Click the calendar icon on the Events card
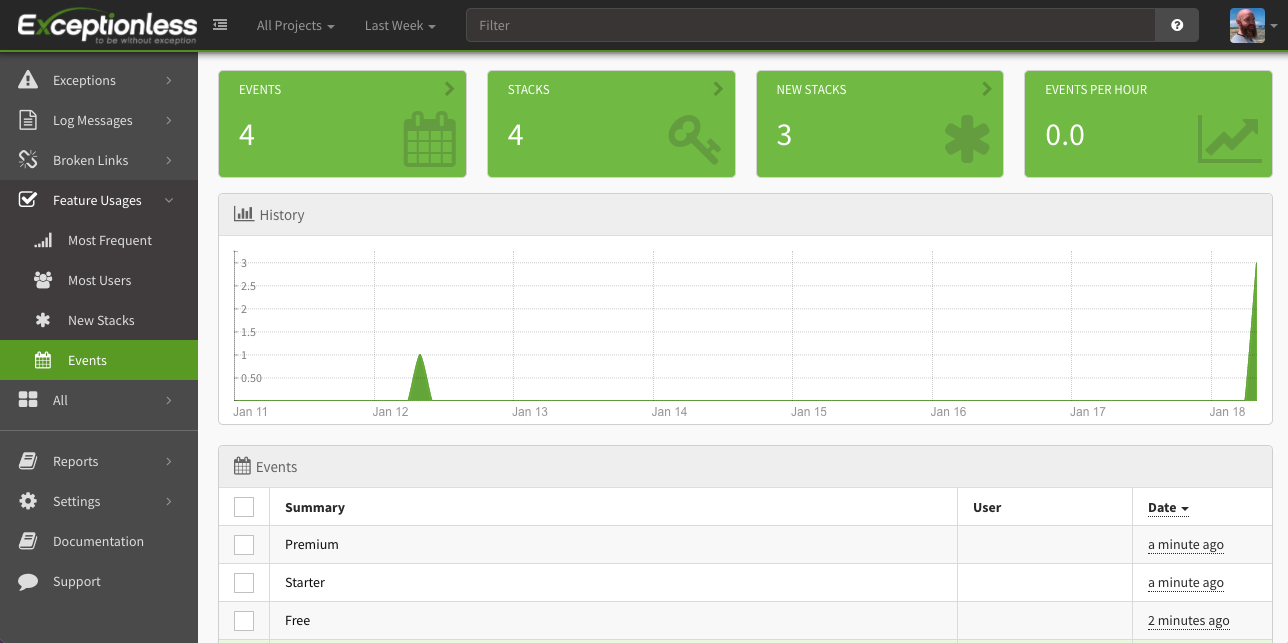Viewport: 1288px width, 643px height. 429,139
